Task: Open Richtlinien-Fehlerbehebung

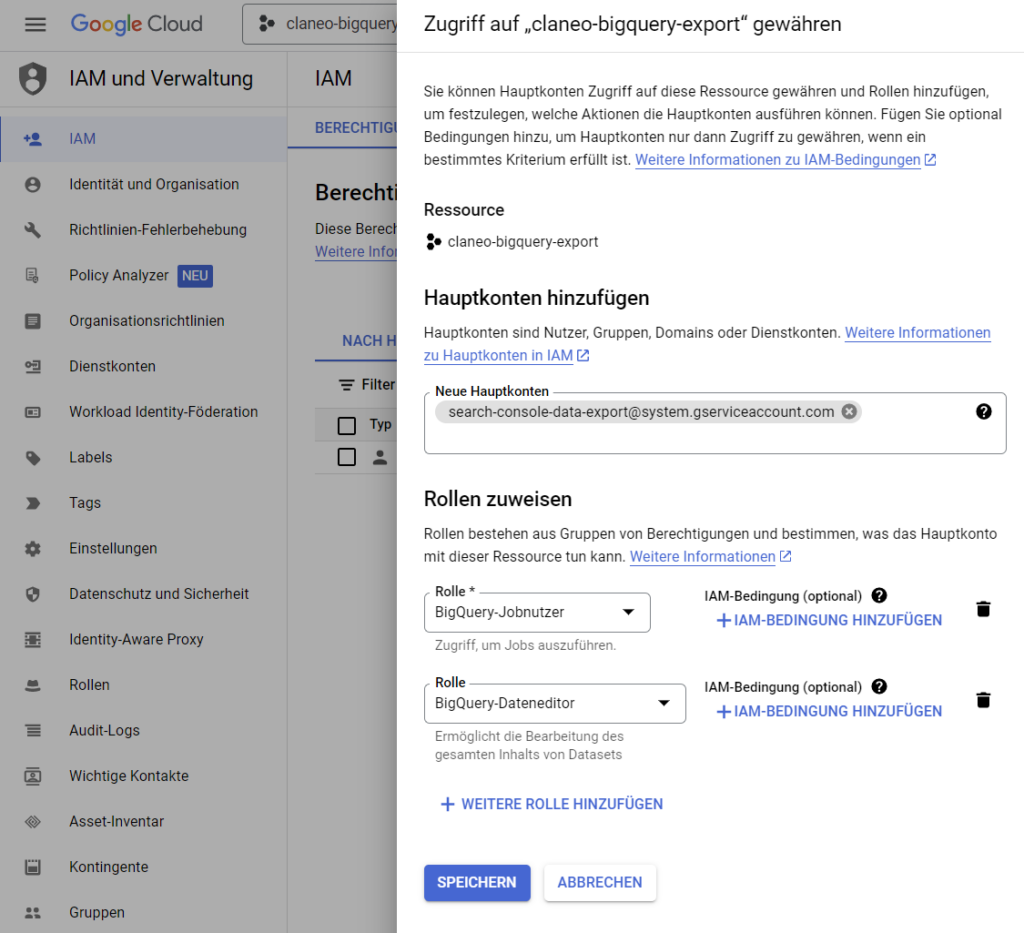Action: point(158,230)
